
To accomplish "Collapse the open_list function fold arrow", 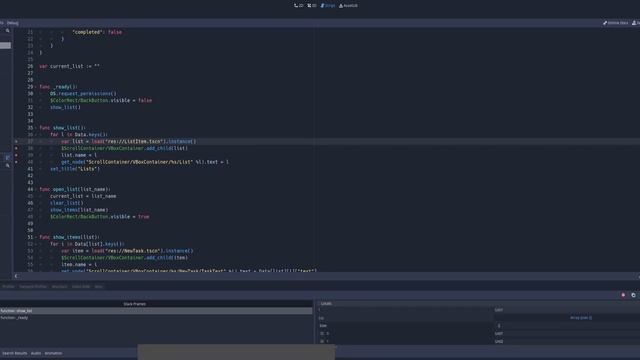I will point(36,189).
